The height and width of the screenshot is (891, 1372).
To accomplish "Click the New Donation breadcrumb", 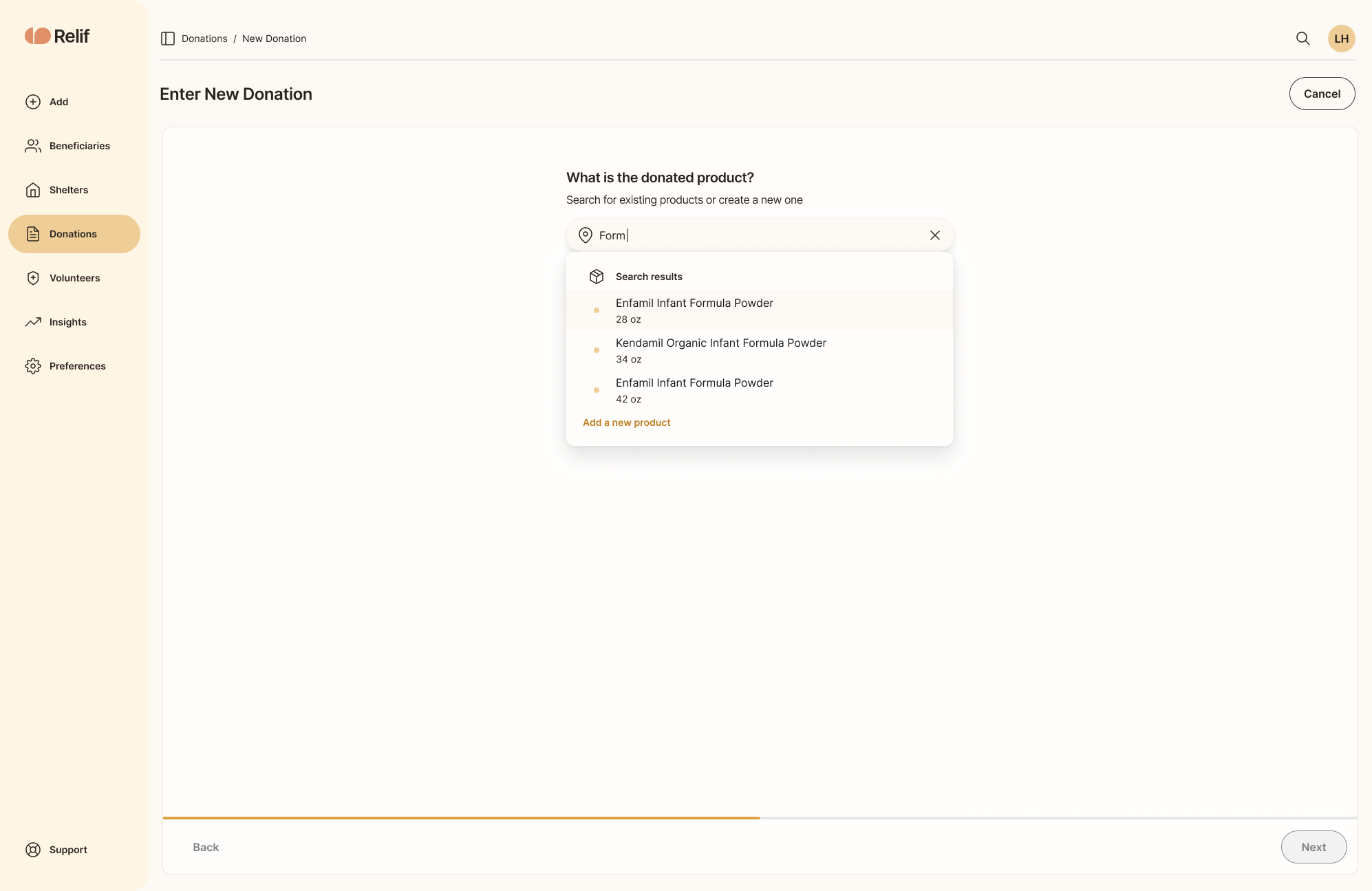I will [274, 39].
